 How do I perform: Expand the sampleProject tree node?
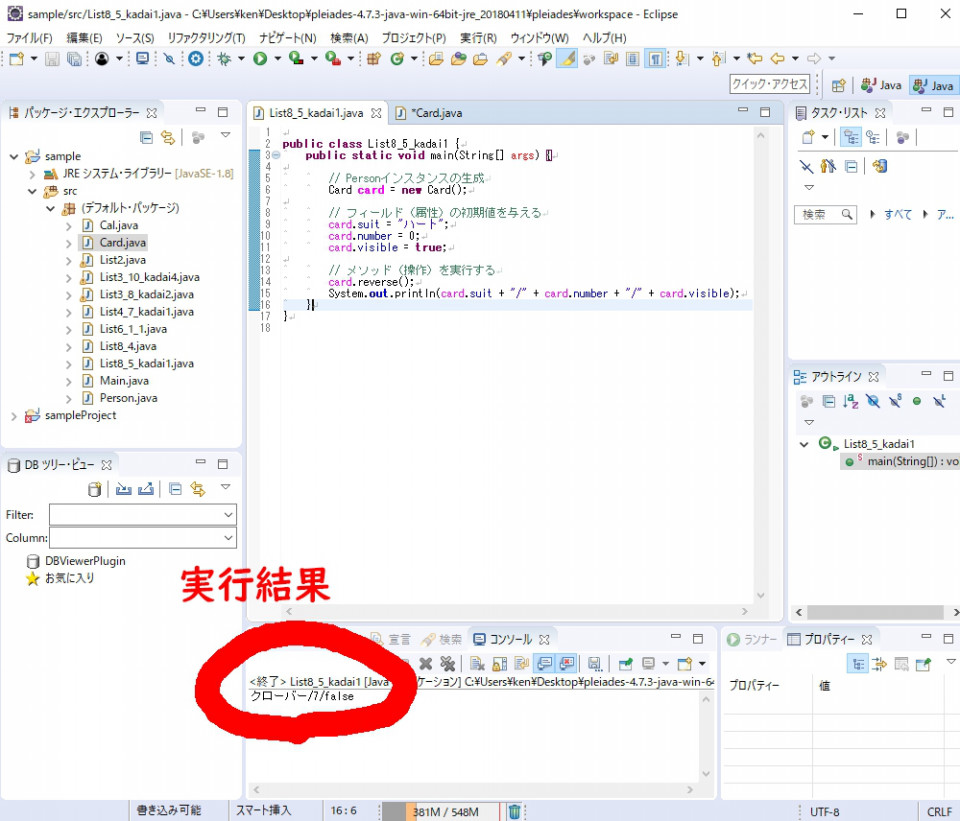[x=14, y=416]
